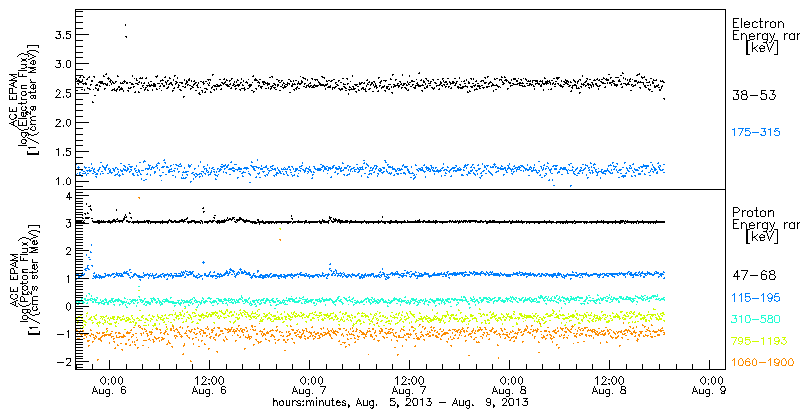The image size is (800, 410).
Task: Click the 0:00 Aug. 7 time label
Action: (310, 385)
